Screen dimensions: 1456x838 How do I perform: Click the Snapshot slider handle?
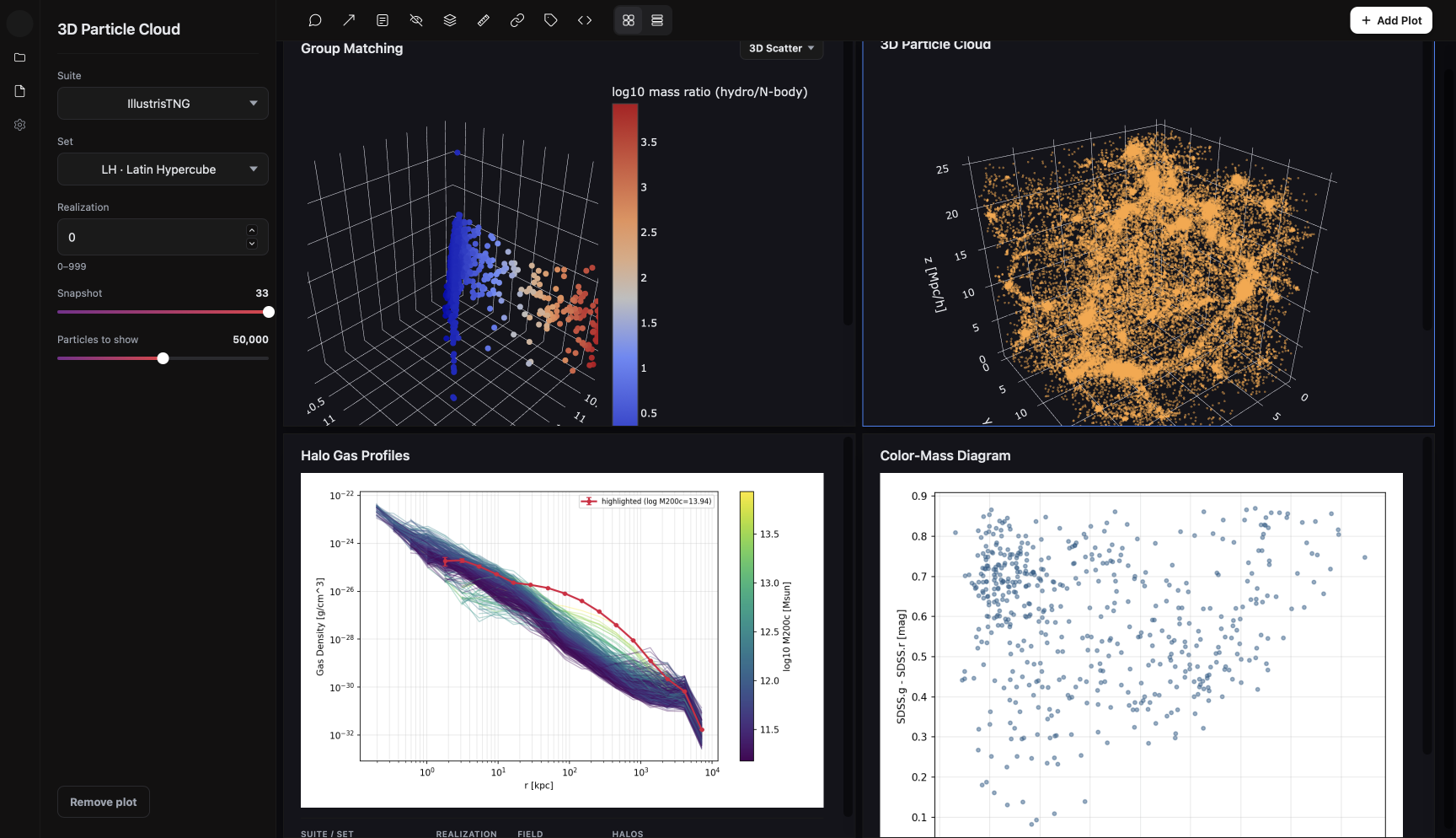tap(269, 312)
